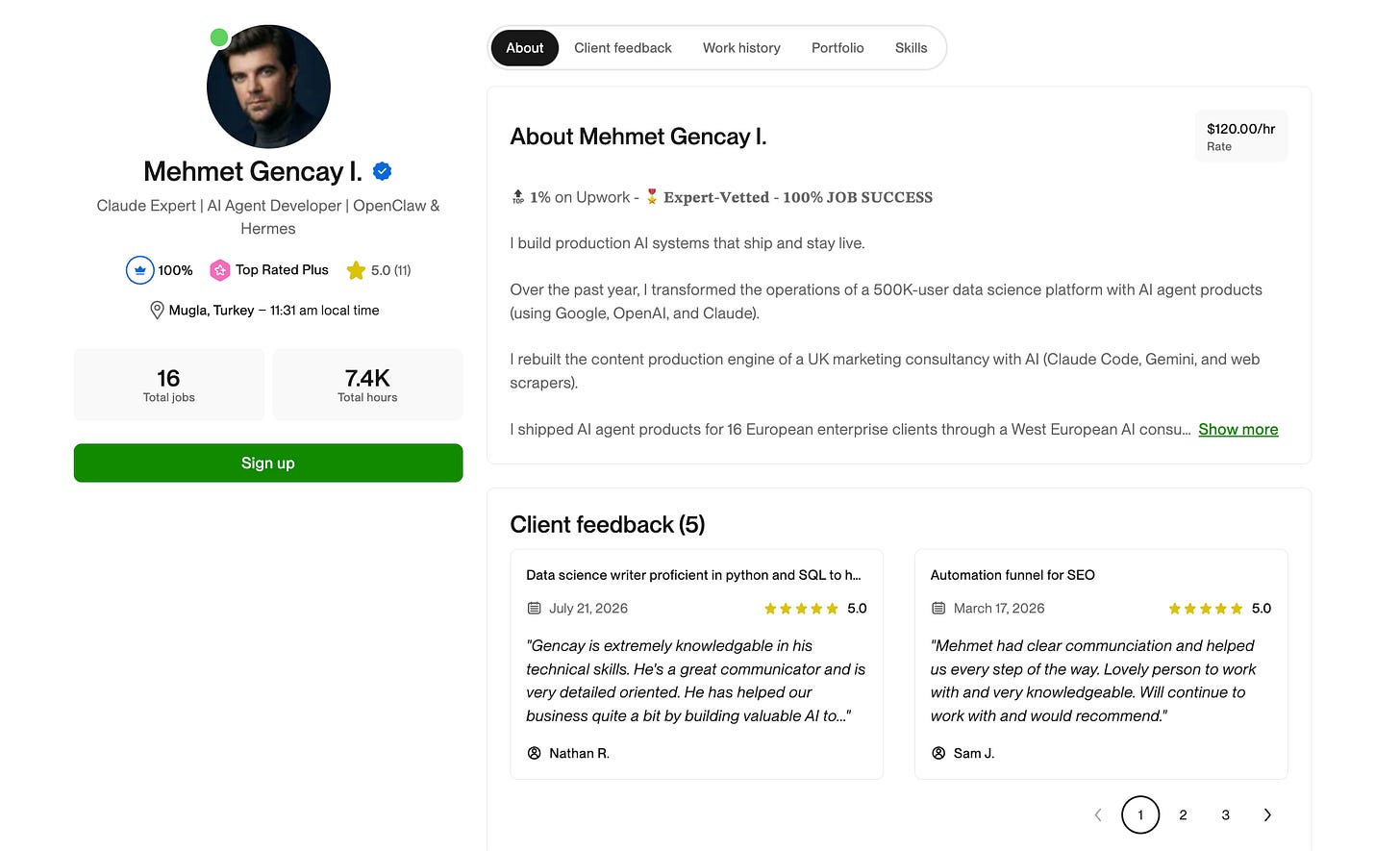Click the calendar icon beside July 21, 2026
Screen dimensions: 1400x851
pyautogui.click(x=535, y=609)
